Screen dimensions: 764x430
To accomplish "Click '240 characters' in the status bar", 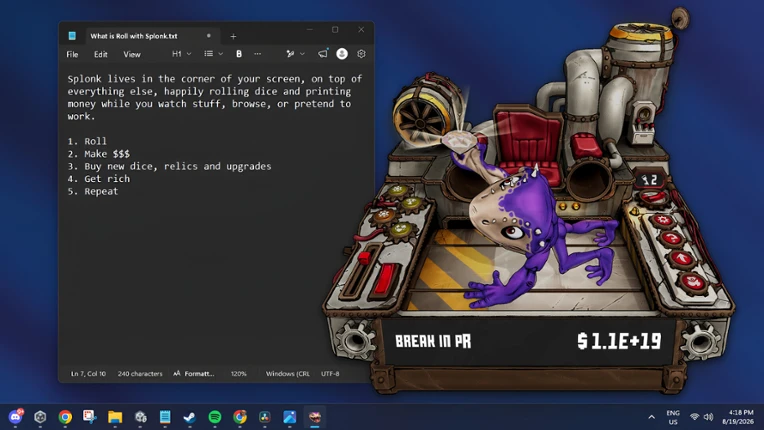I will click(140, 374).
